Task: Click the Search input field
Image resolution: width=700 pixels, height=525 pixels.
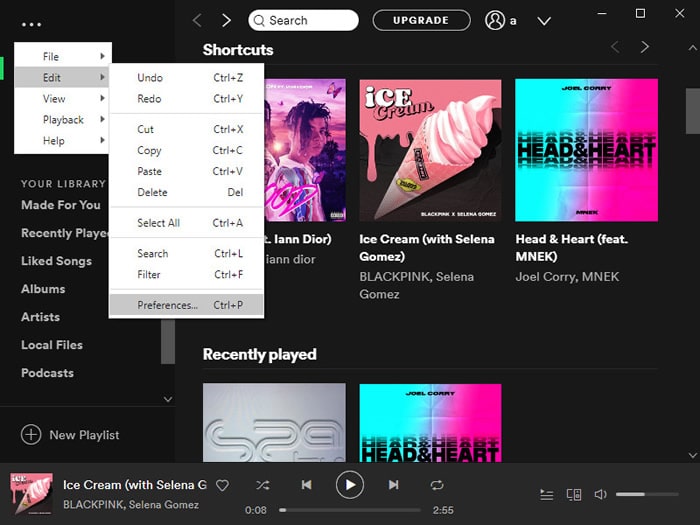Action: [x=304, y=21]
